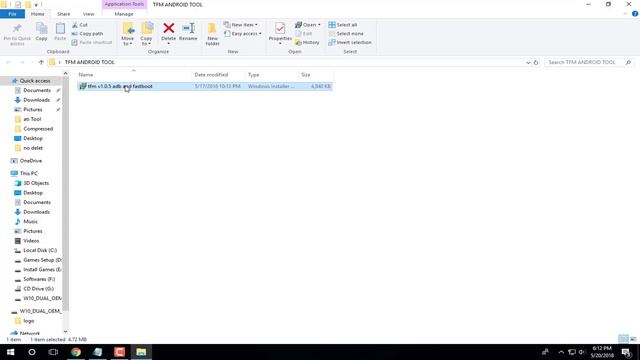Create a New folder
This screenshot has height=360, width=640.
click(212, 34)
